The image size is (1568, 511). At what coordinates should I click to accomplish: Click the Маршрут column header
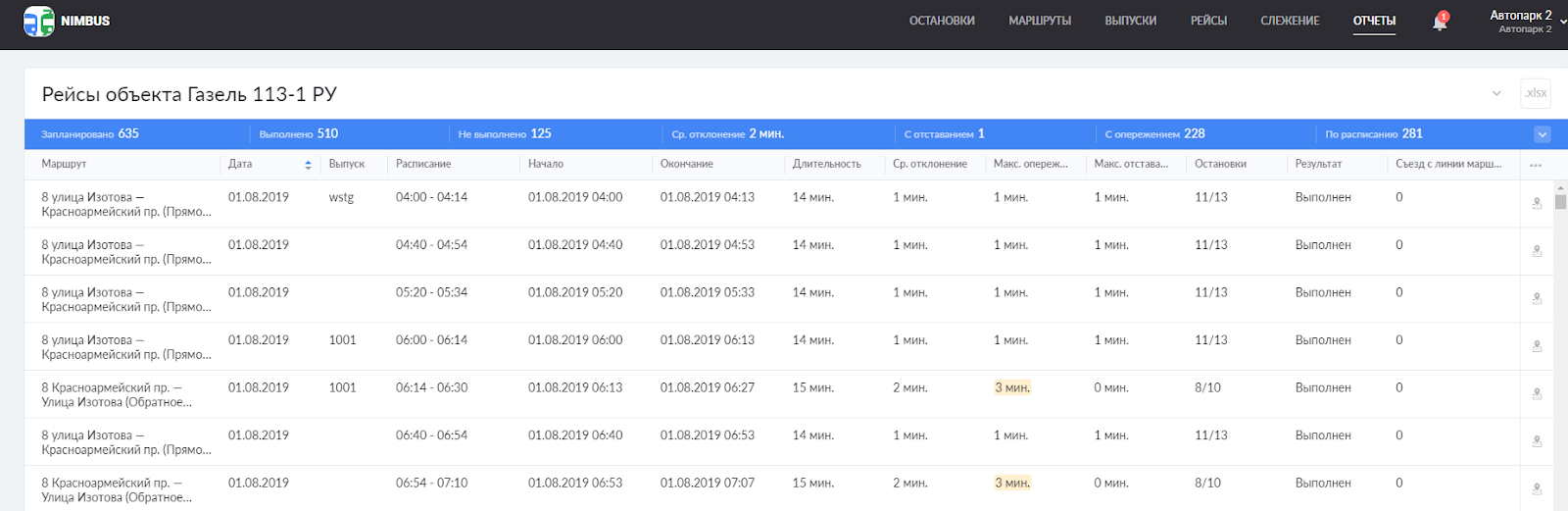tap(64, 165)
